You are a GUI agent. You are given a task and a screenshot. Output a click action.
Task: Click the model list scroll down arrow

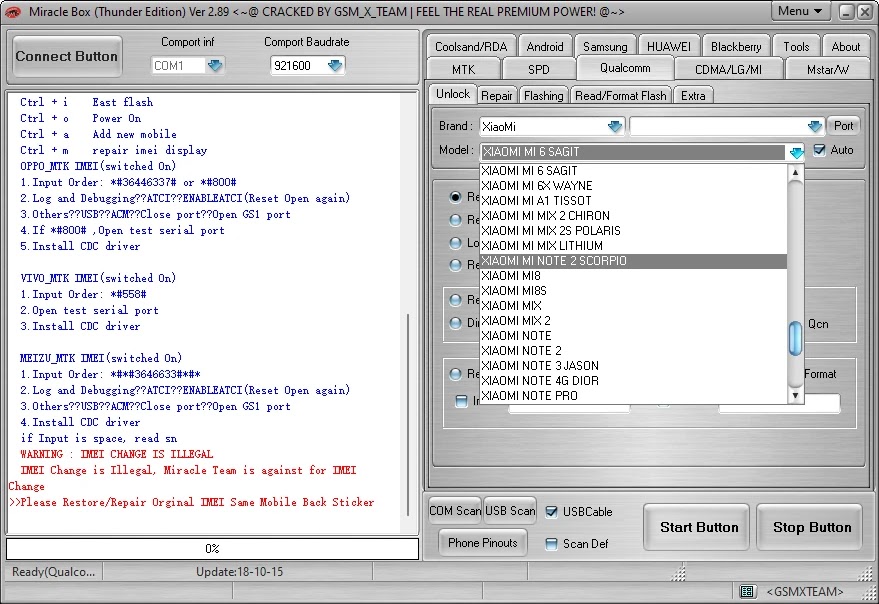click(795, 395)
